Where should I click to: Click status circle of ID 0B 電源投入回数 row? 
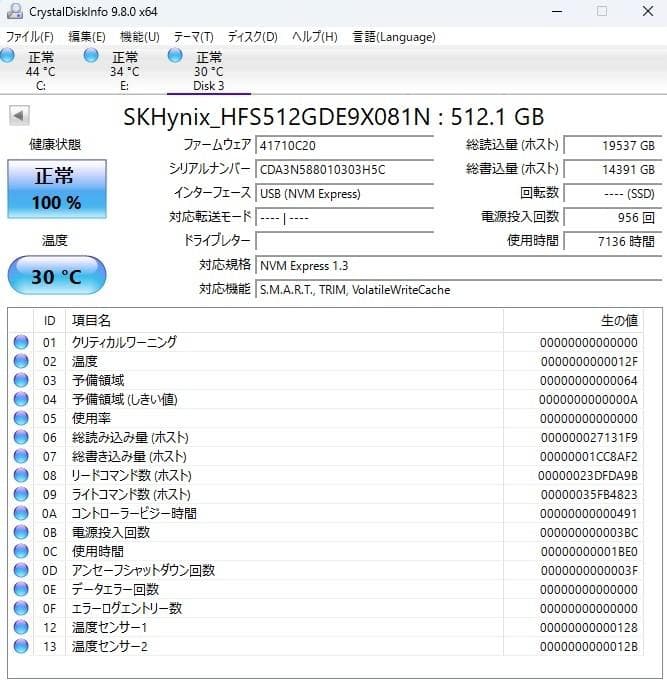[21, 532]
